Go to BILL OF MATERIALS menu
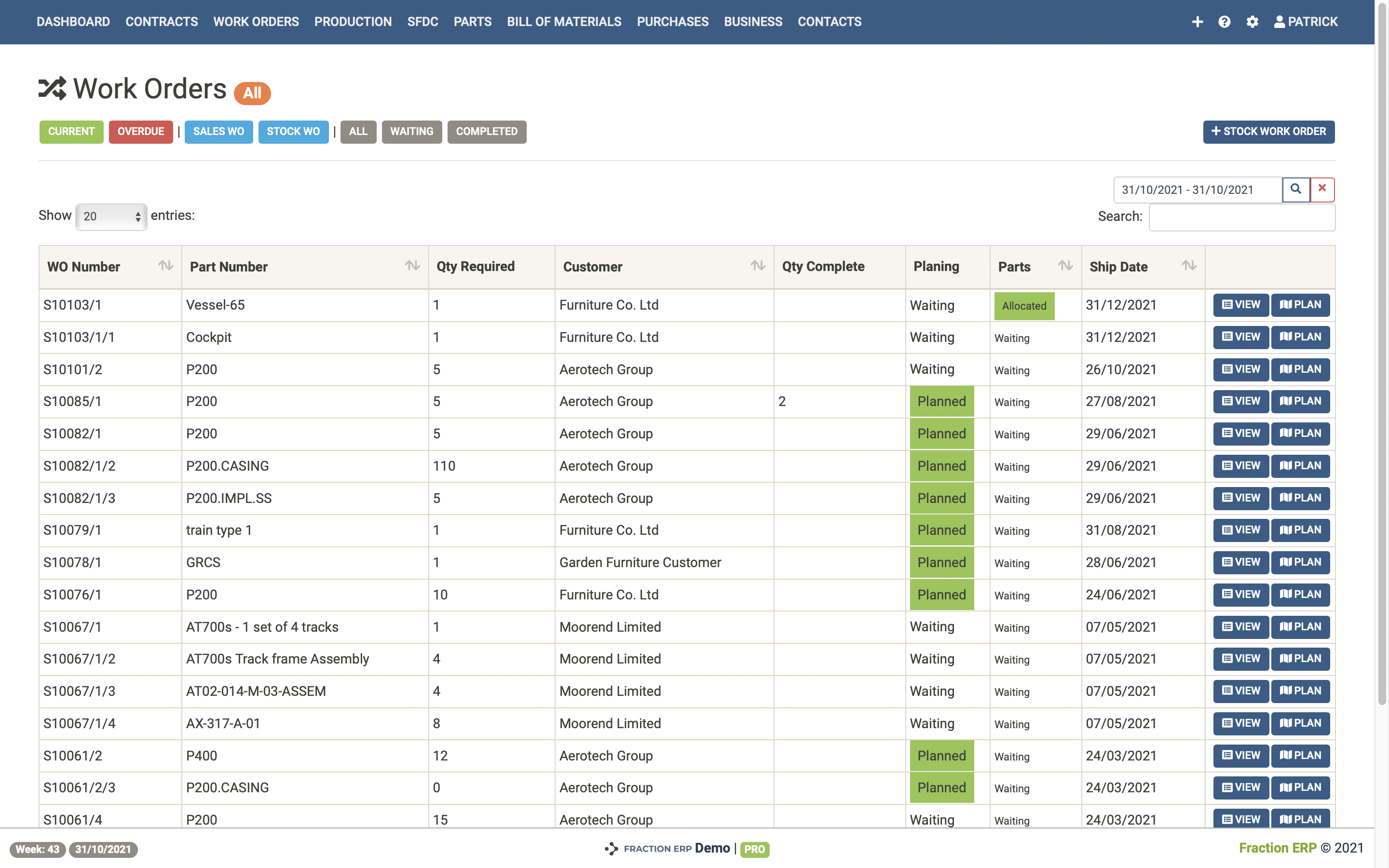Image resolution: width=1389 pixels, height=868 pixels. (x=564, y=22)
